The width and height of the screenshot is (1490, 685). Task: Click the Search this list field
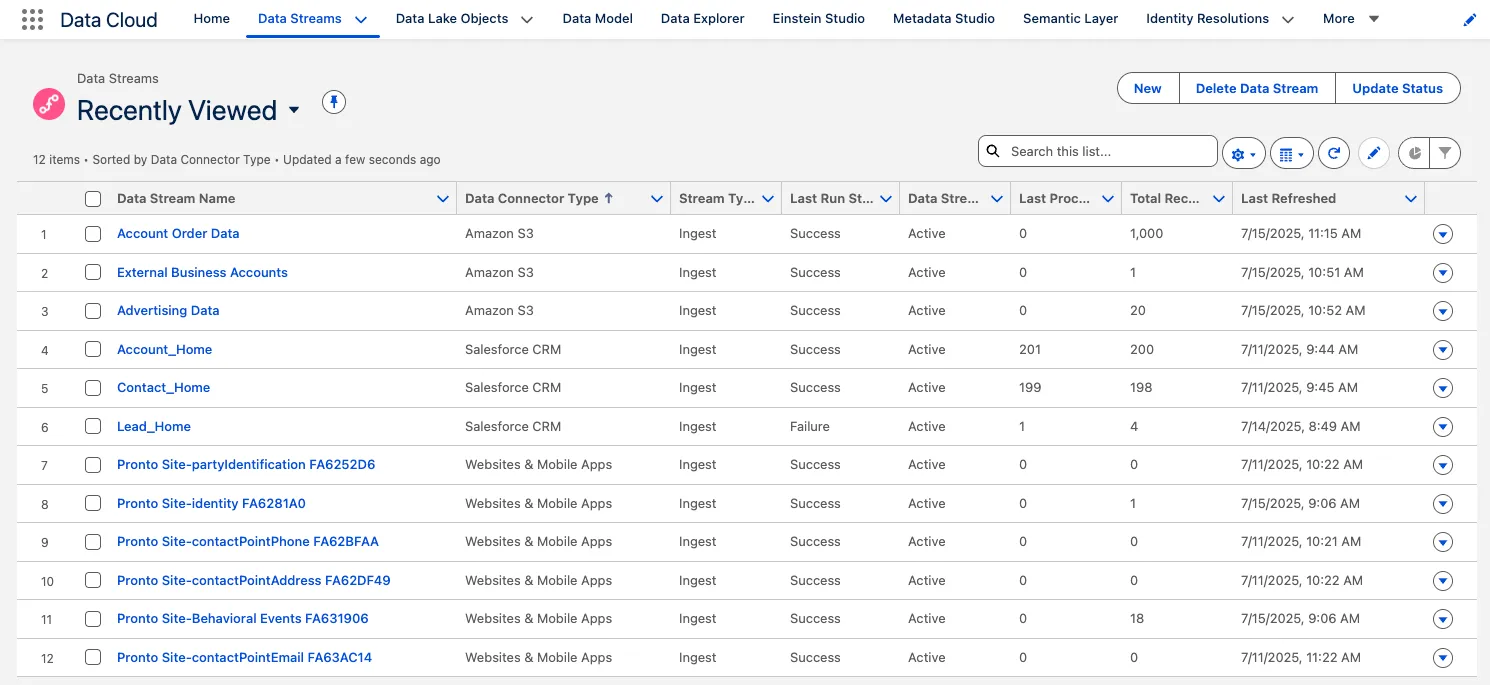point(1105,152)
